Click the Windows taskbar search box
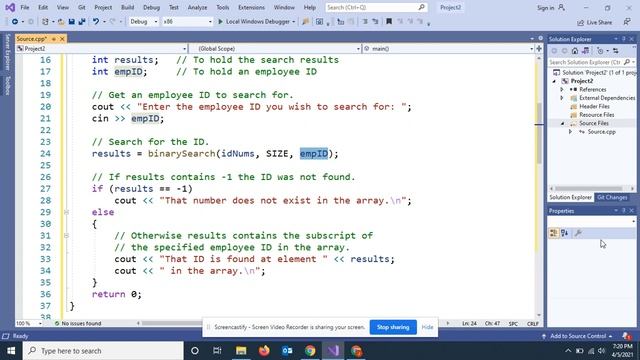Image resolution: width=640 pixels, height=360 pixels. click(x=103, y=351)
